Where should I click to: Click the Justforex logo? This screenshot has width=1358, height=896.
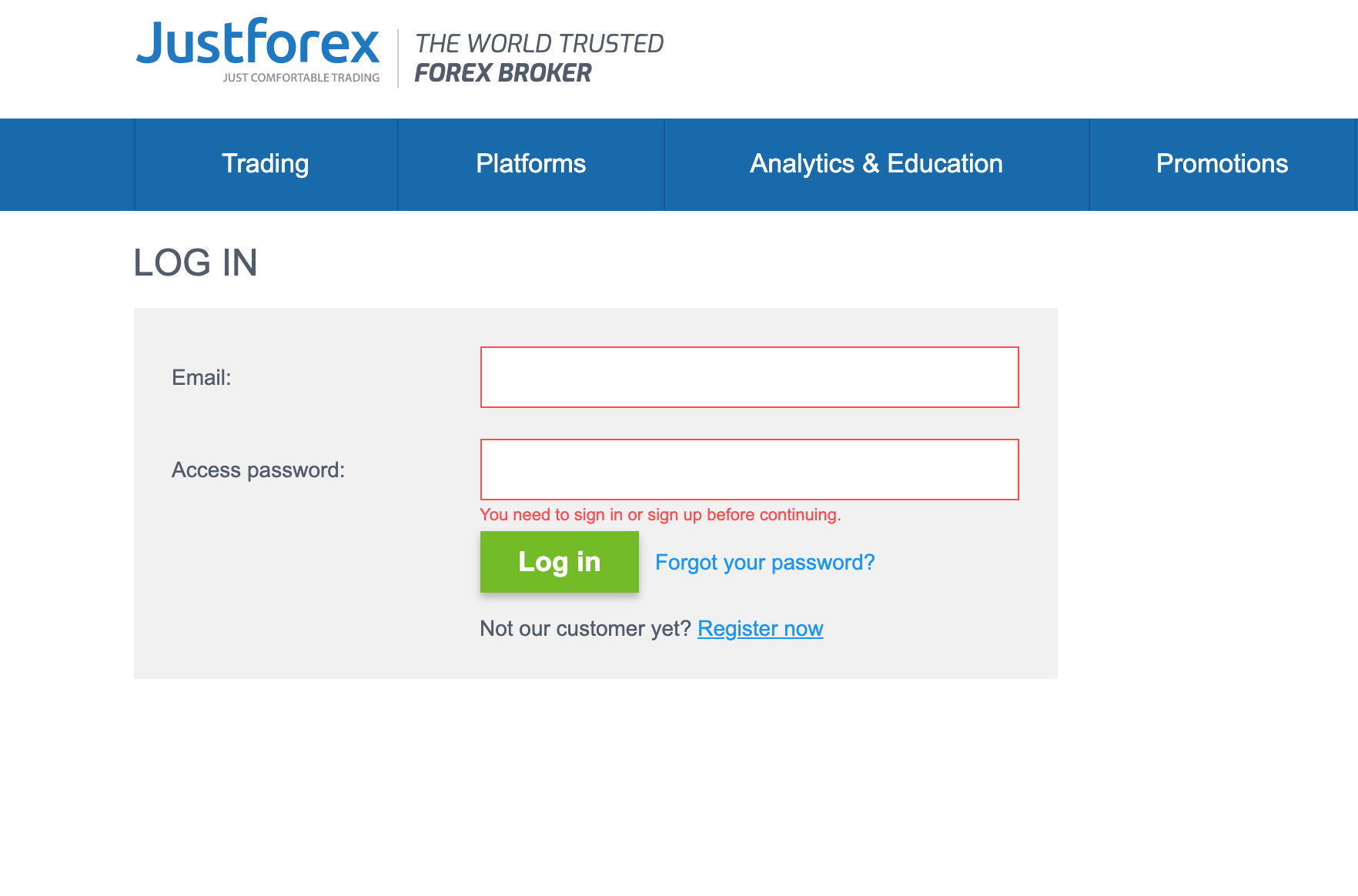pos(256,48)
